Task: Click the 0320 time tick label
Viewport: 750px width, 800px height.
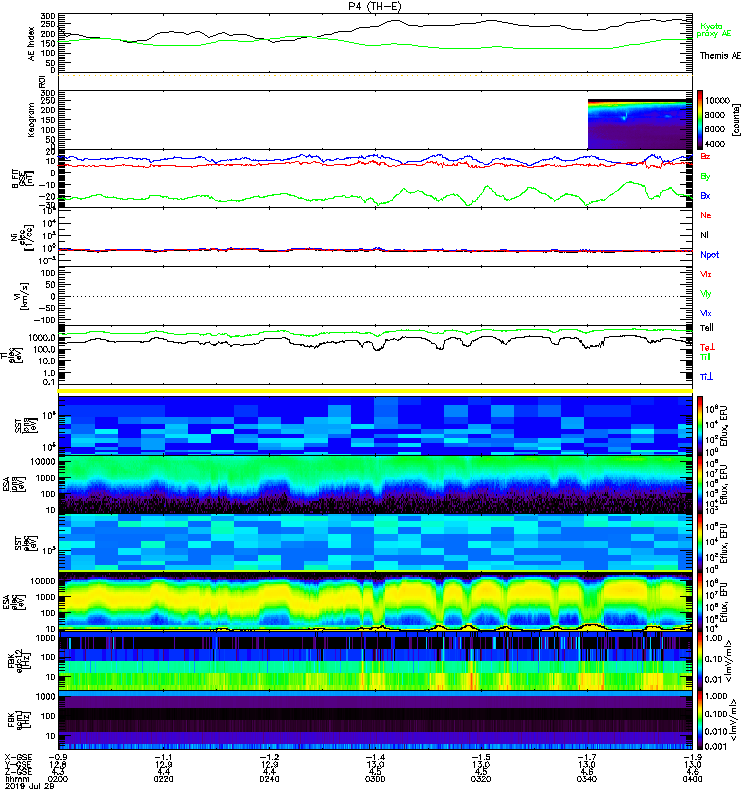Action: 481,779
